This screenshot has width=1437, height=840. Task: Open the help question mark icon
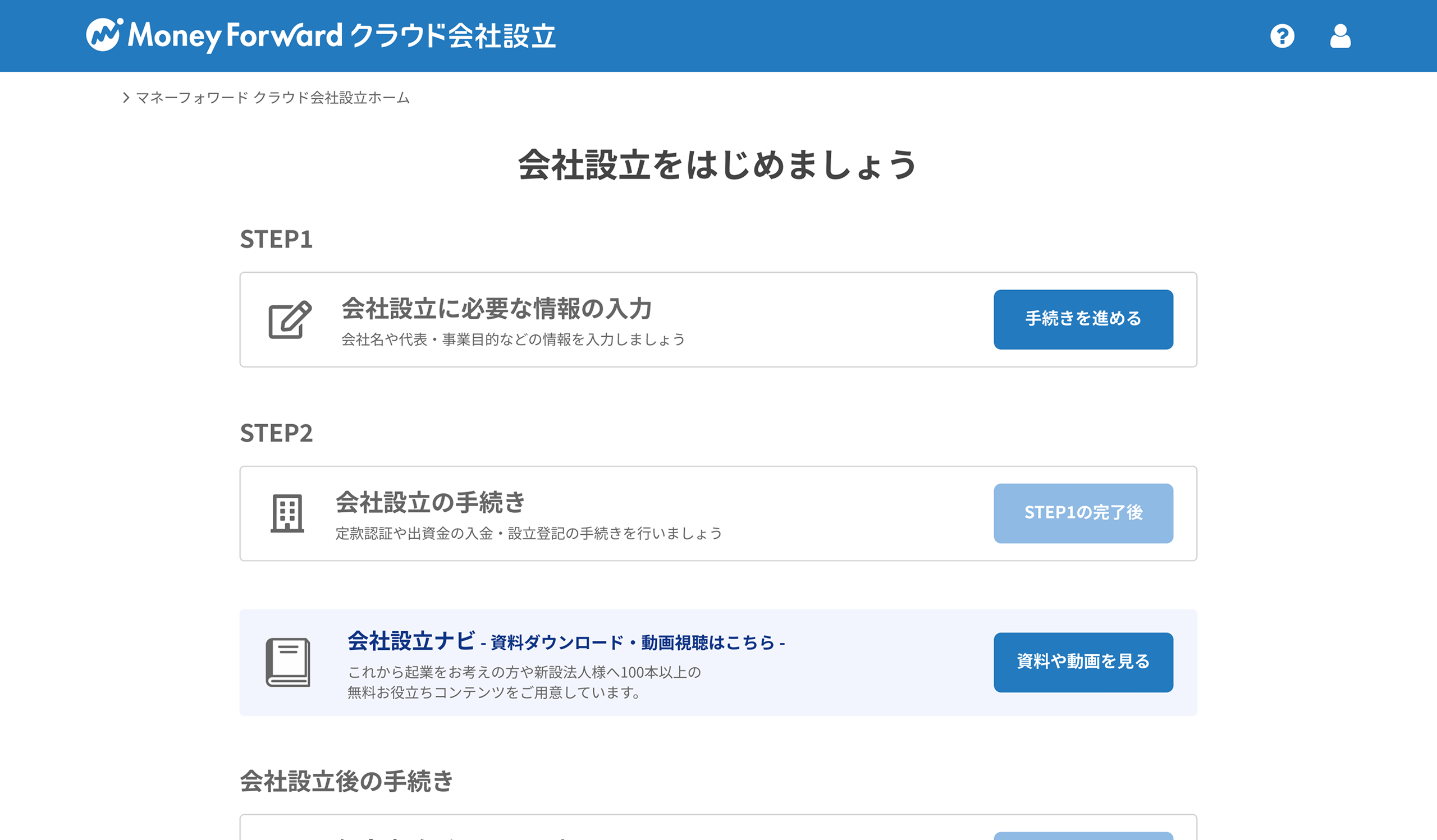pyautogui.click(x=1282, y=36)
